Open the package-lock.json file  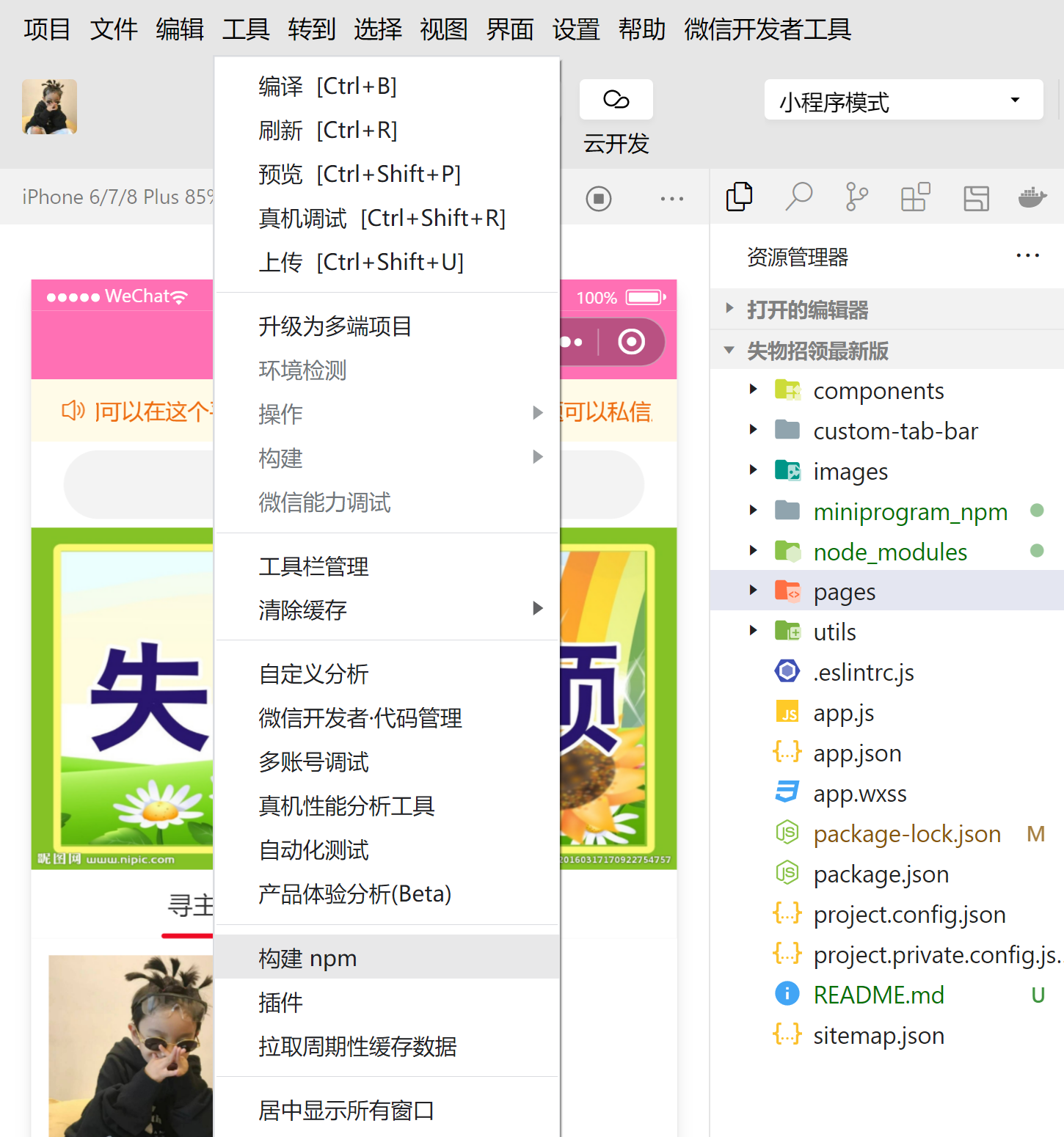(907, 834)
